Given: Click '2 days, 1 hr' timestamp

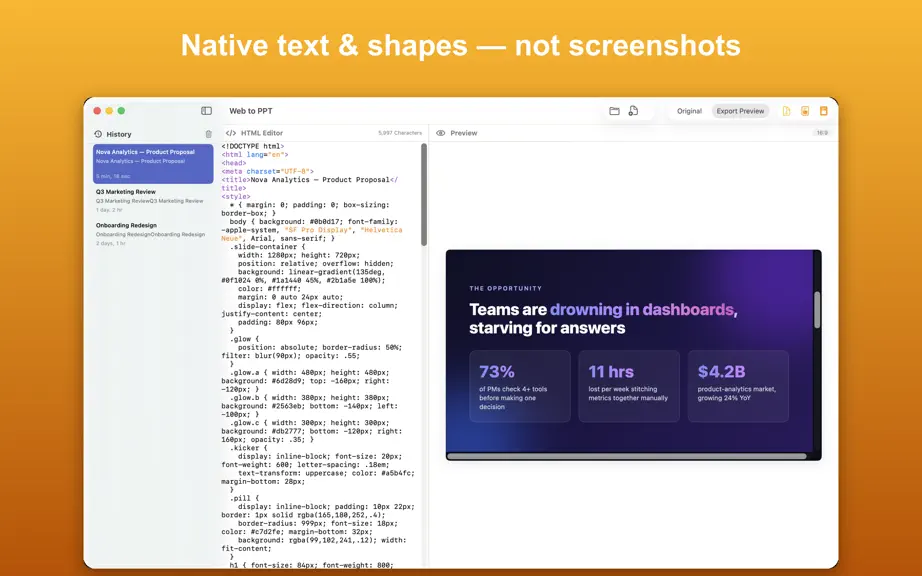Looking at the screenshot, I should [x=111, y=243].
